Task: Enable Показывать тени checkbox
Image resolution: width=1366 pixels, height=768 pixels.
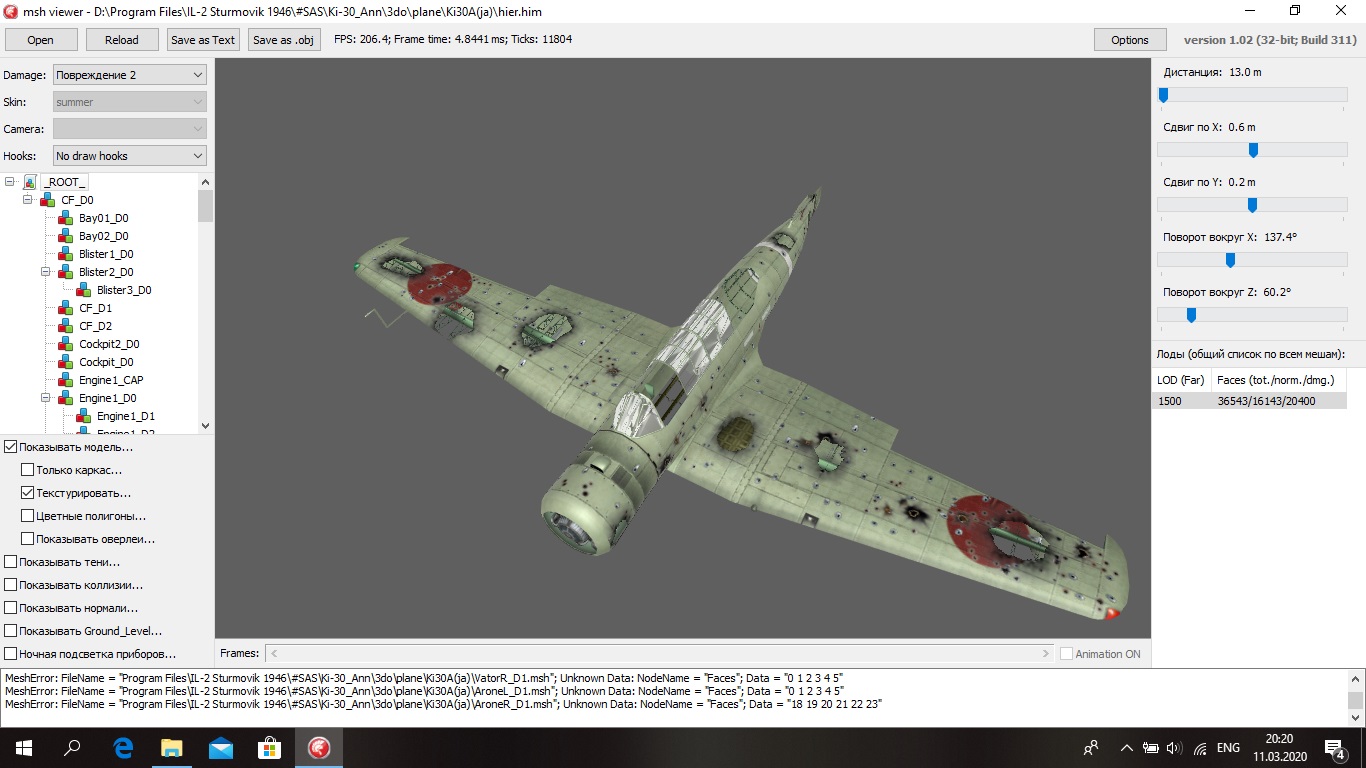Action: (11, 562)
